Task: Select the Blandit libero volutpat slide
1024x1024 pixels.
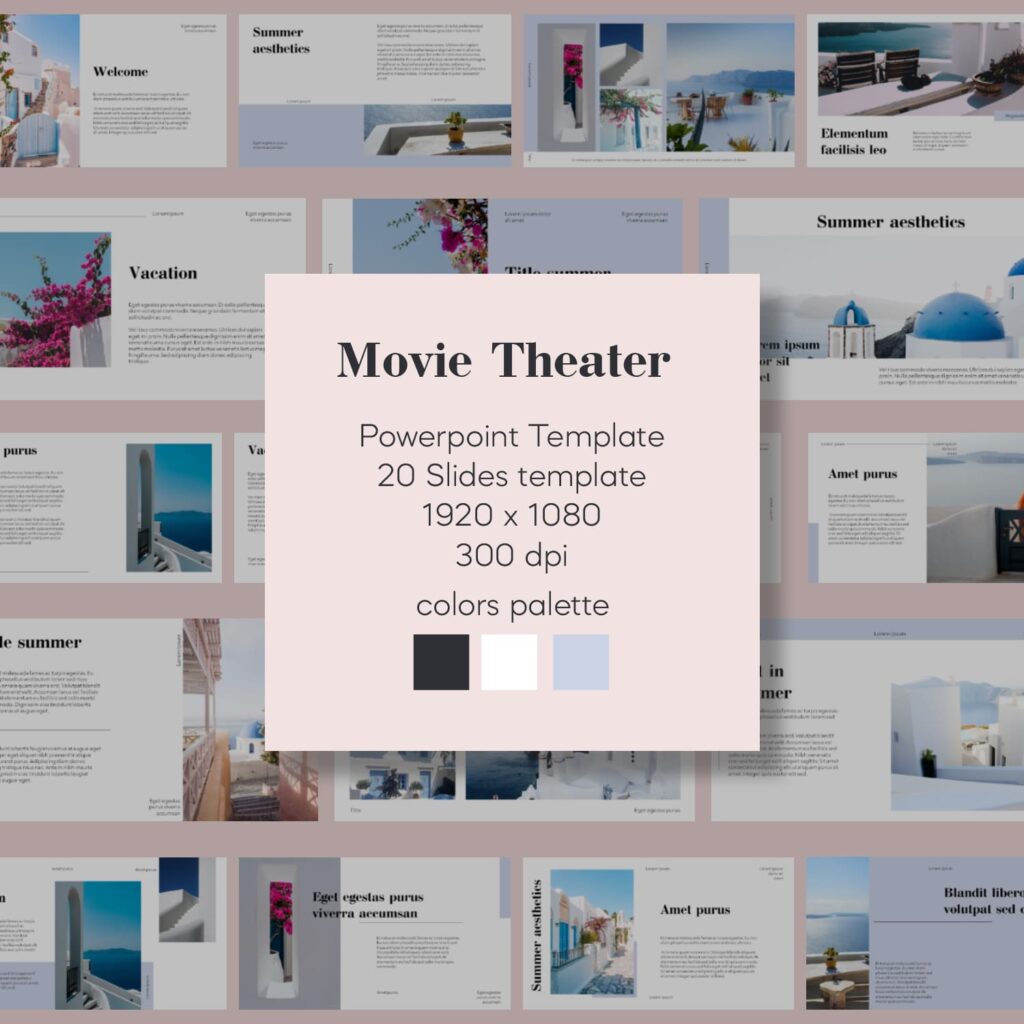Action: [914, 932]
